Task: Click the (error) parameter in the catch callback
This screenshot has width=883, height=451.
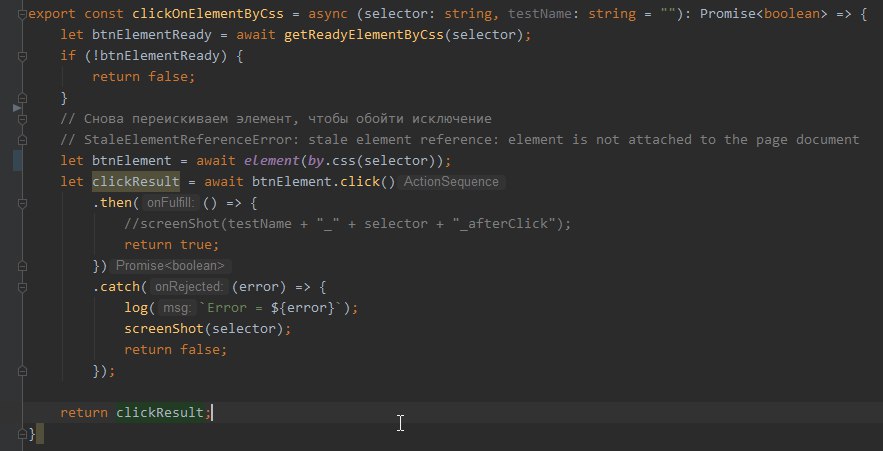Action: 259,287
